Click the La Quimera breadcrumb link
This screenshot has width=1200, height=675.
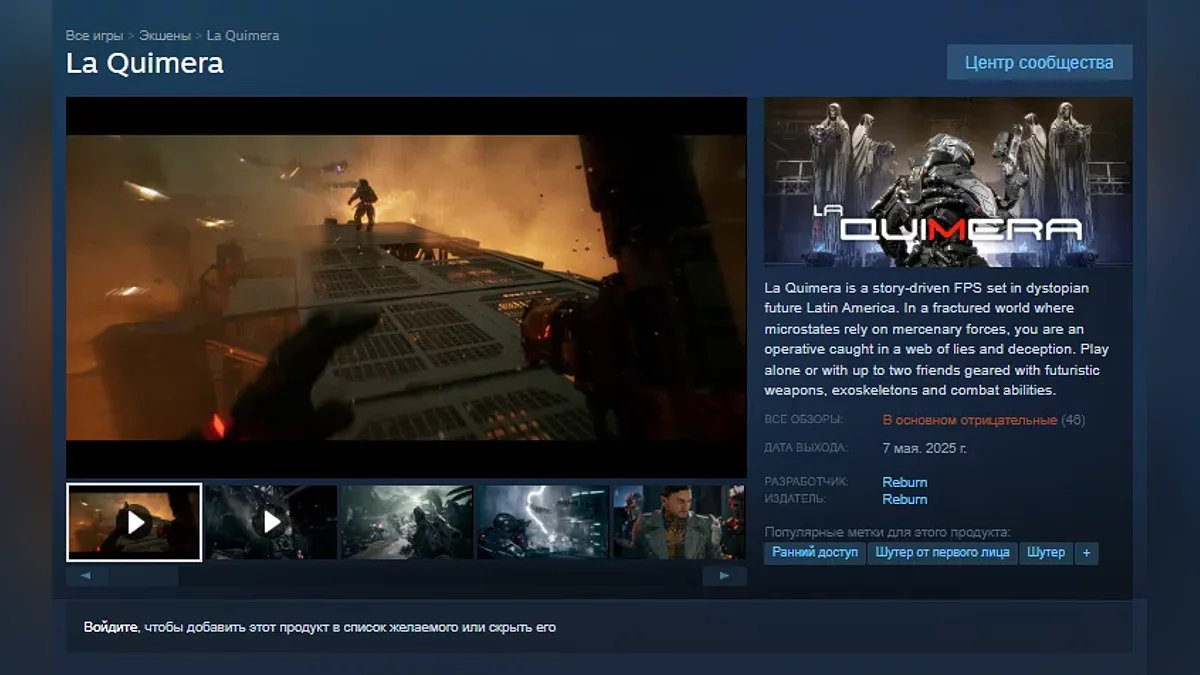point(243,36)
